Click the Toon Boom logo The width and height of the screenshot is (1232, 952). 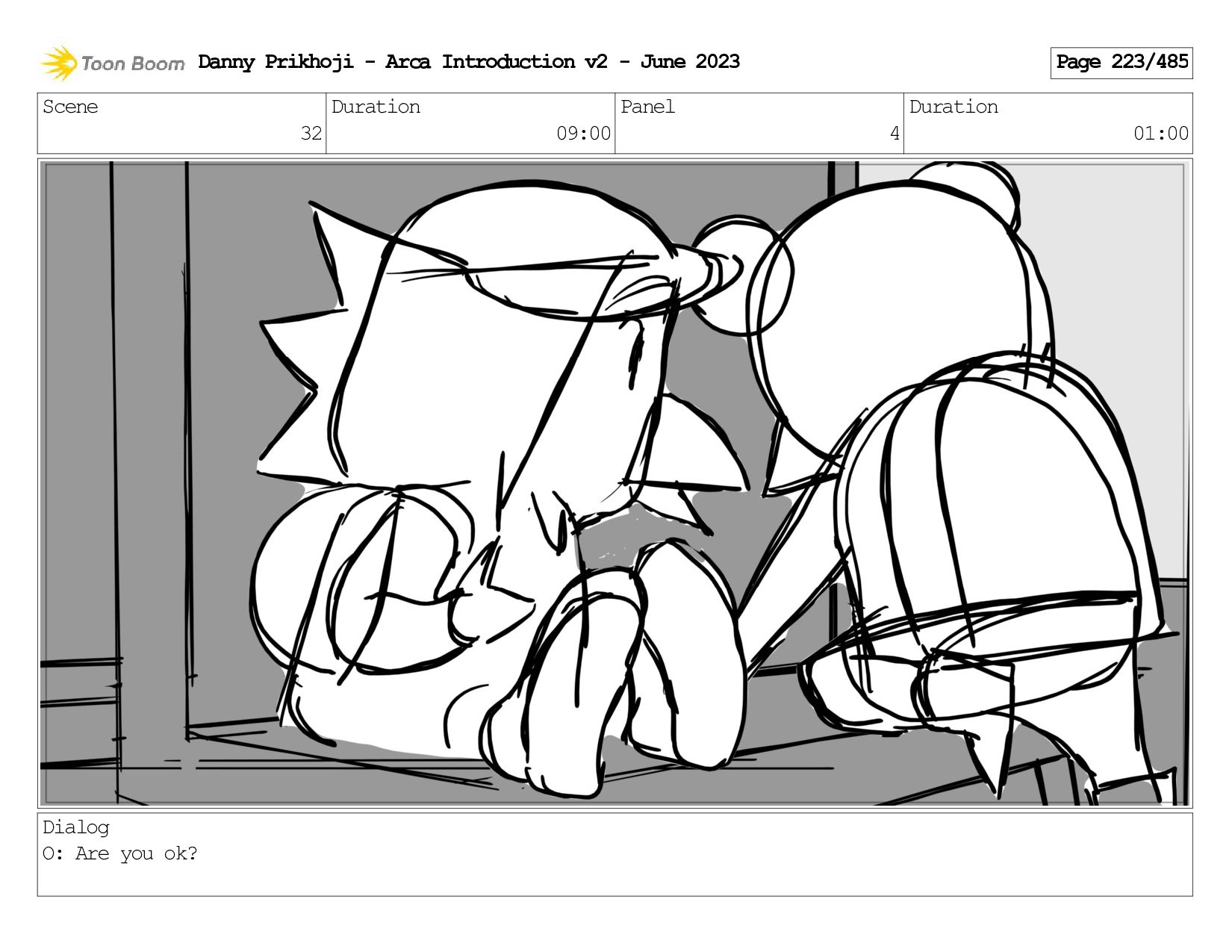[x=112, y=63]
